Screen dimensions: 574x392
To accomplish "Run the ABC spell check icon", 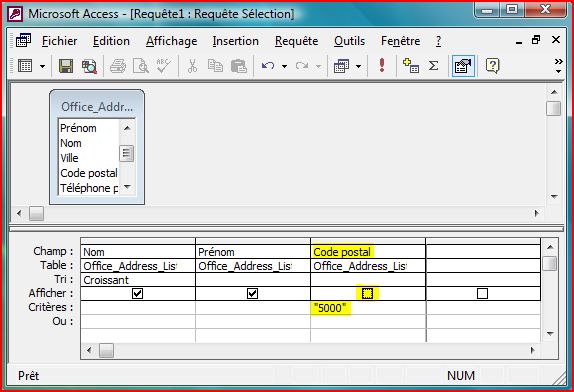I will pyautogui.click(x=163, y=66).
